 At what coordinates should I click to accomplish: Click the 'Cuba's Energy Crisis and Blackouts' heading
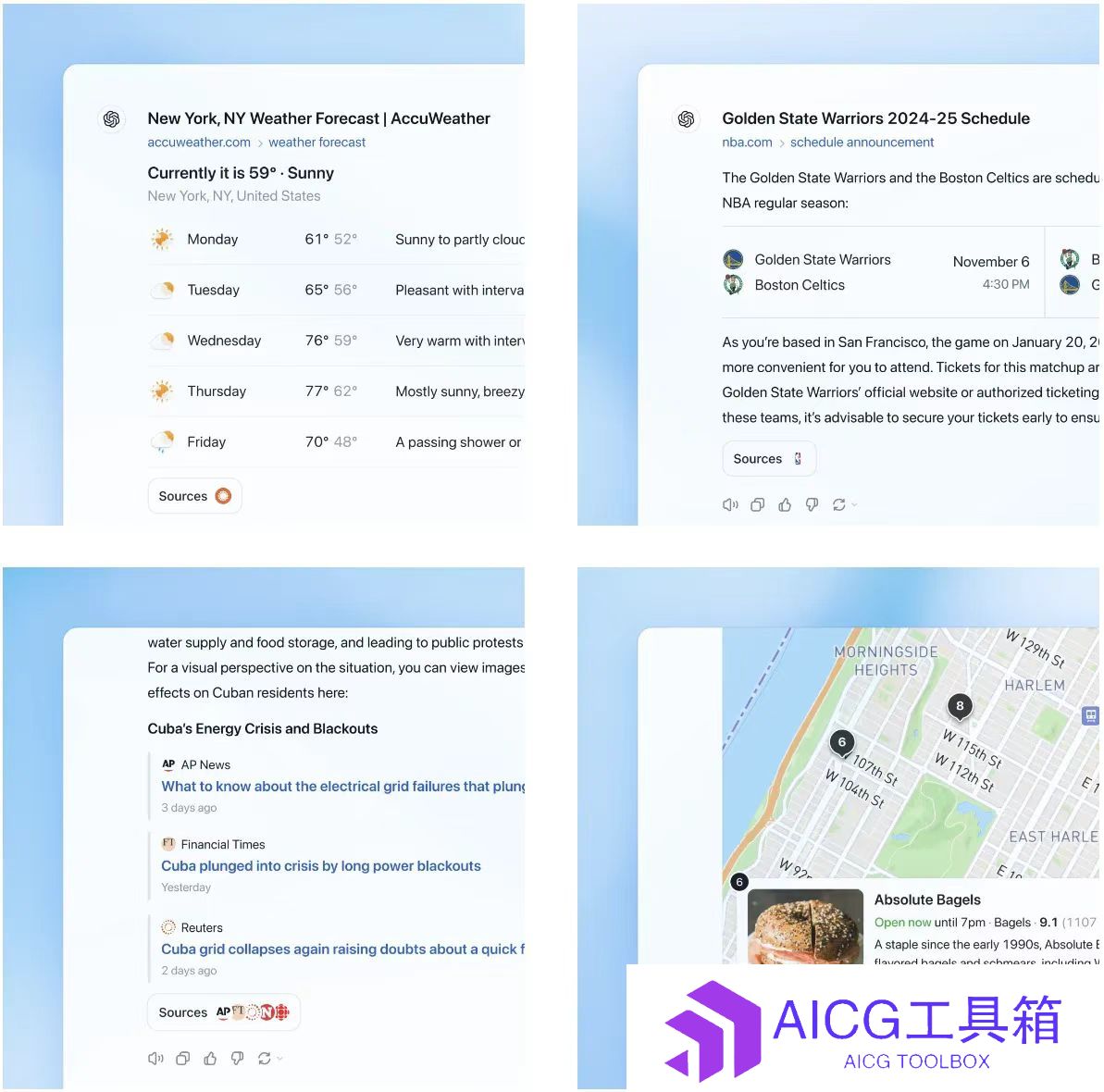(263, 728)
